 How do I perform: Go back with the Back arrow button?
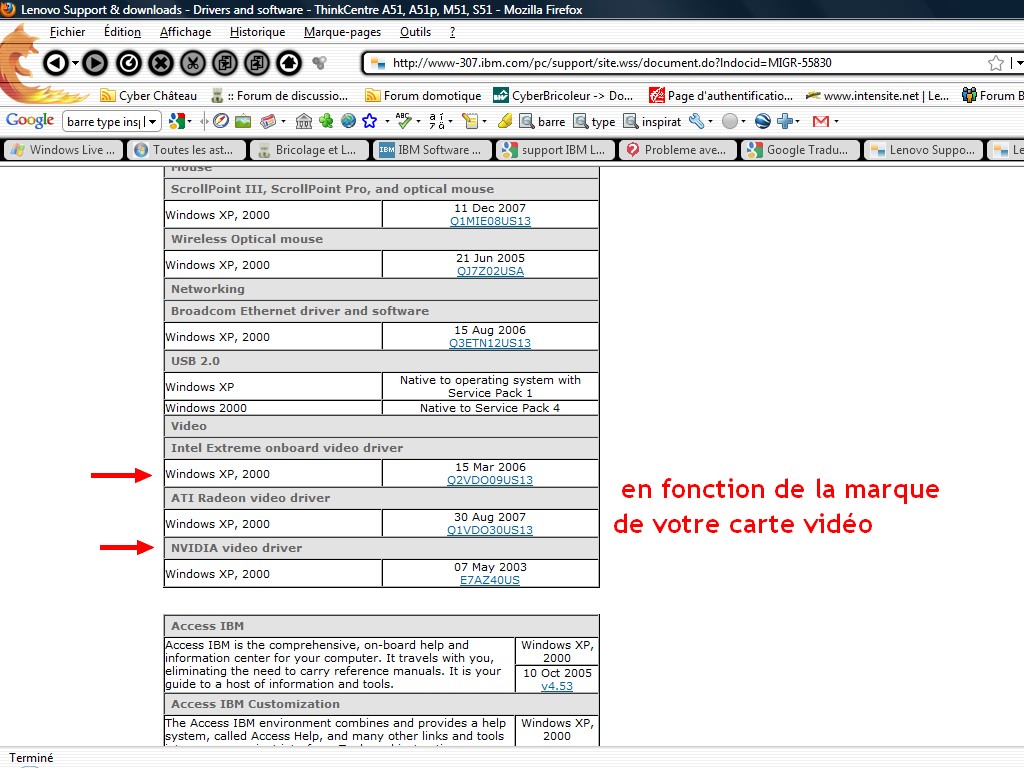(56, 63)
